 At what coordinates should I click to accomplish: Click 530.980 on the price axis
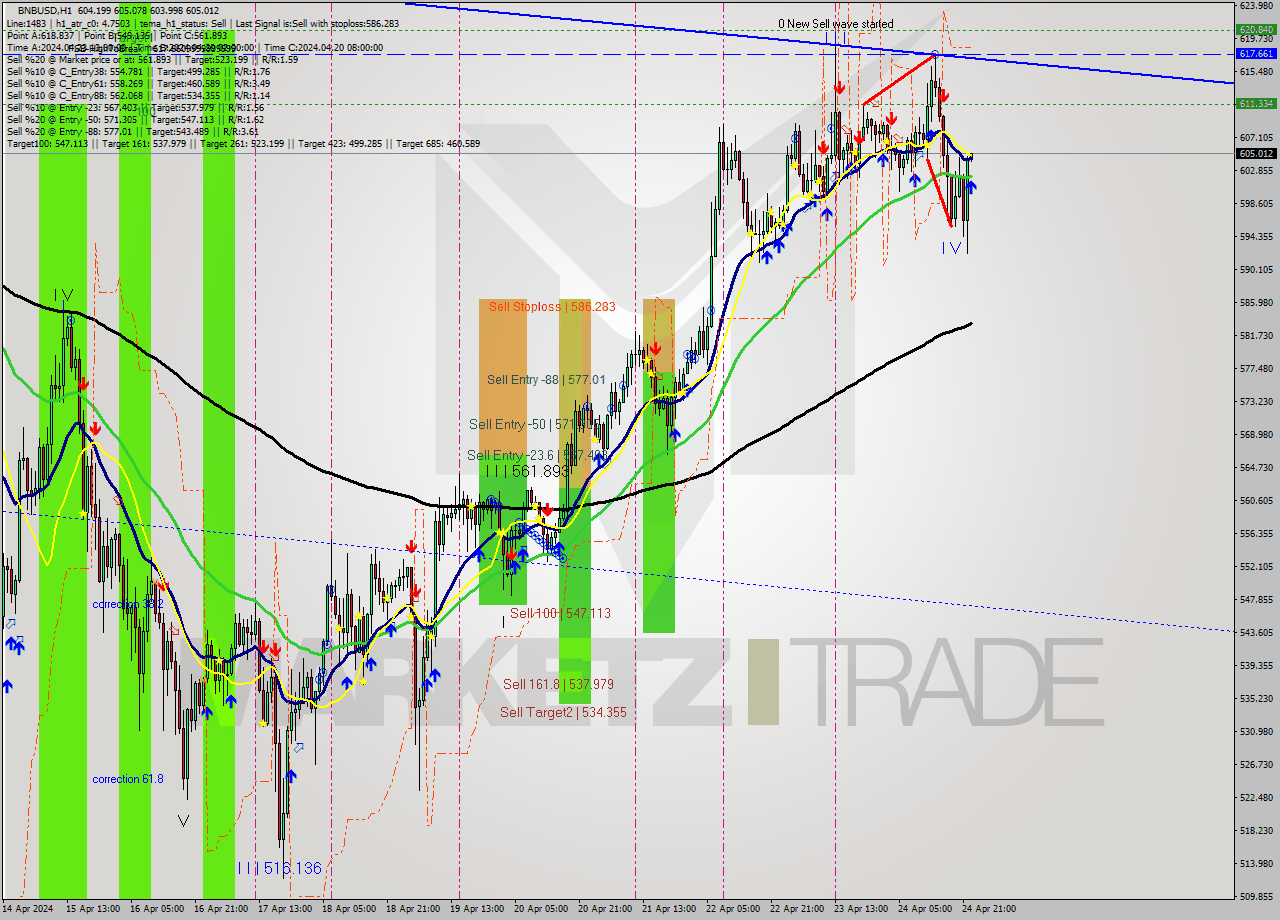pos(1256,732)
